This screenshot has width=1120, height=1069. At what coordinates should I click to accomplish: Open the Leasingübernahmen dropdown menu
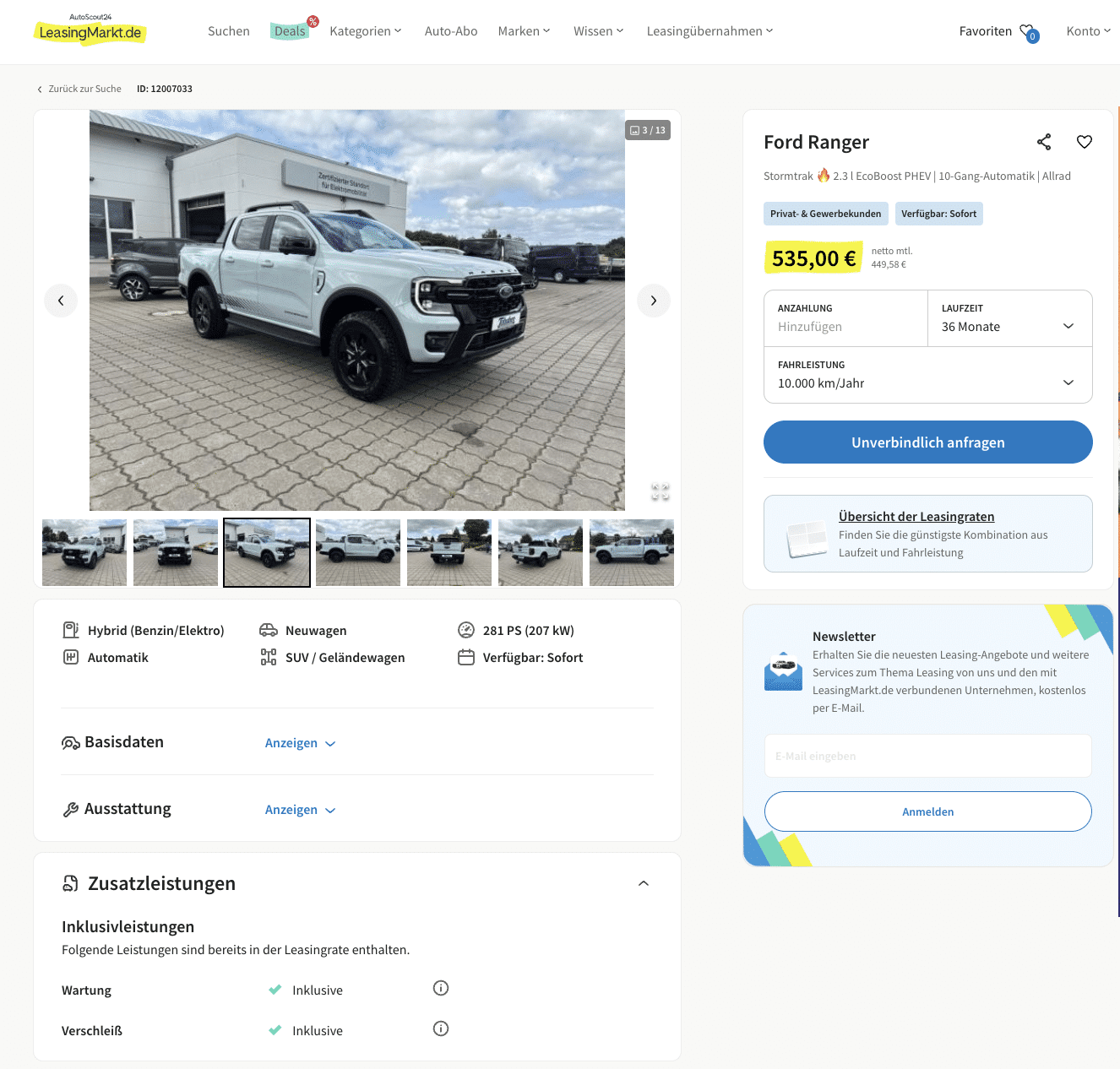point(710,31)
